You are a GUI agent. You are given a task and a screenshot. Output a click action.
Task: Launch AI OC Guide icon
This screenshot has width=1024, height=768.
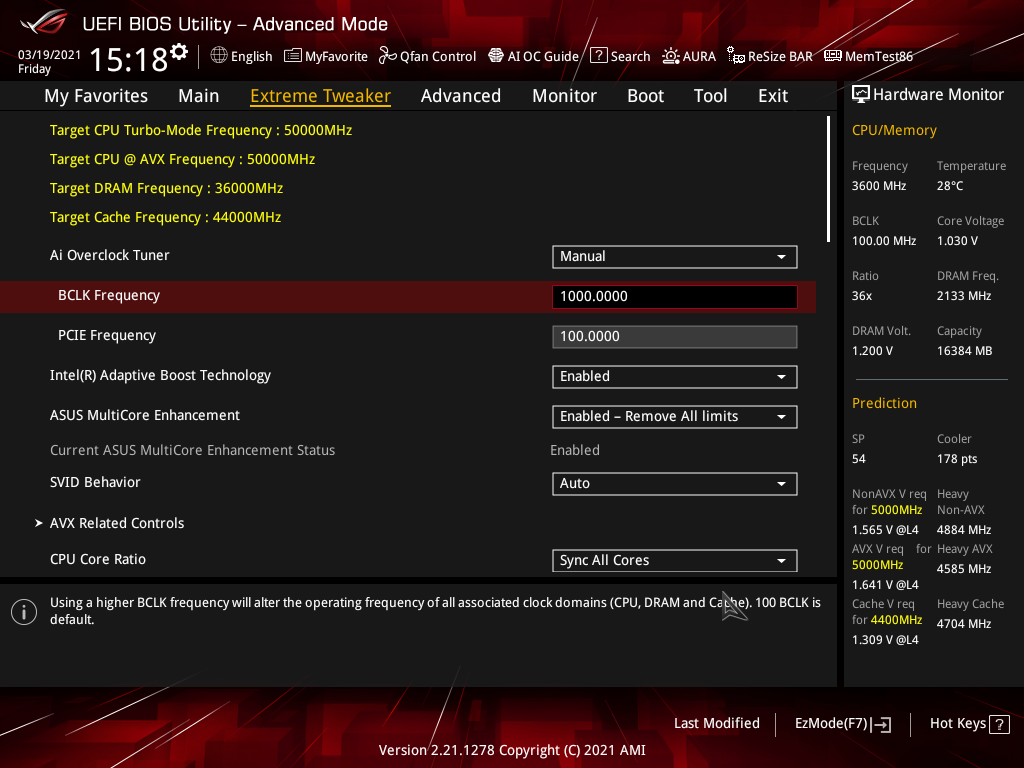click(496, 56)
